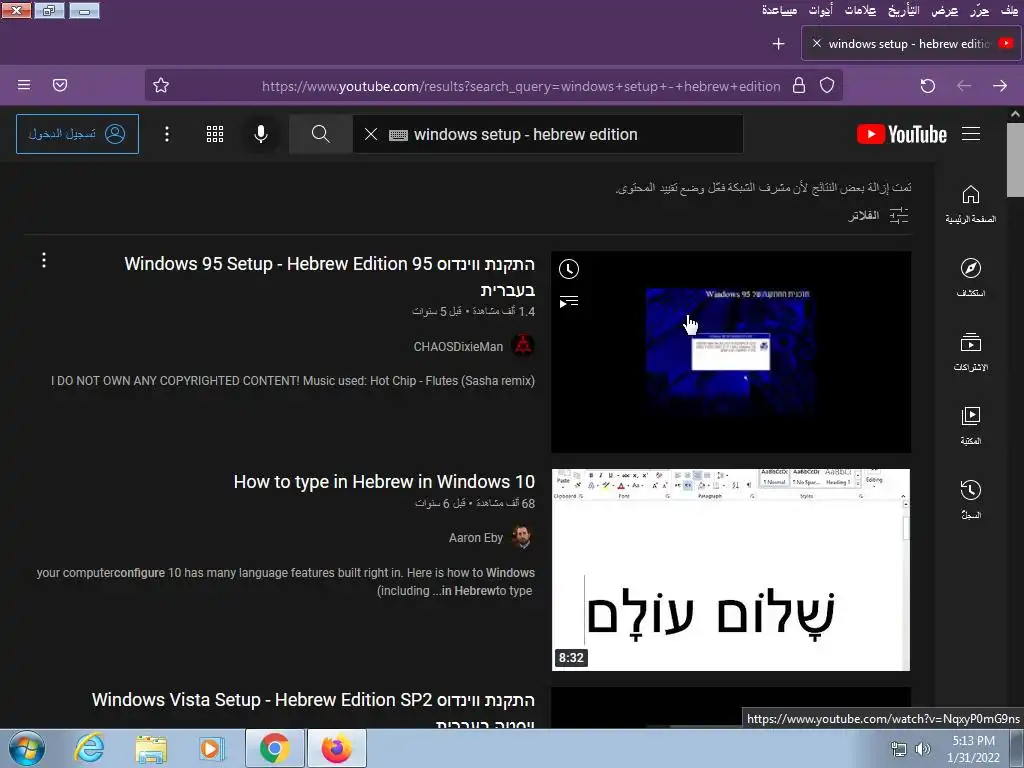Open Windows 95 Setup Hebrew Edition title
This screenshot has height=768, width=1024.
330,276
